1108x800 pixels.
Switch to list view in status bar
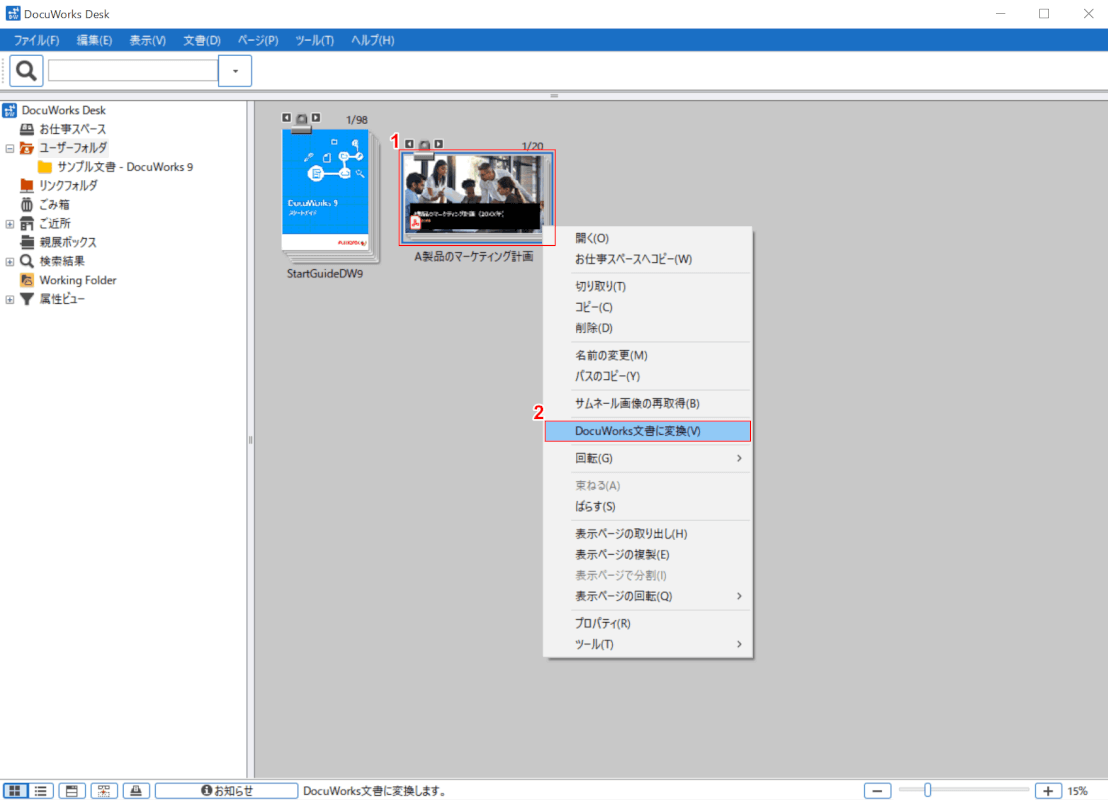41,790
